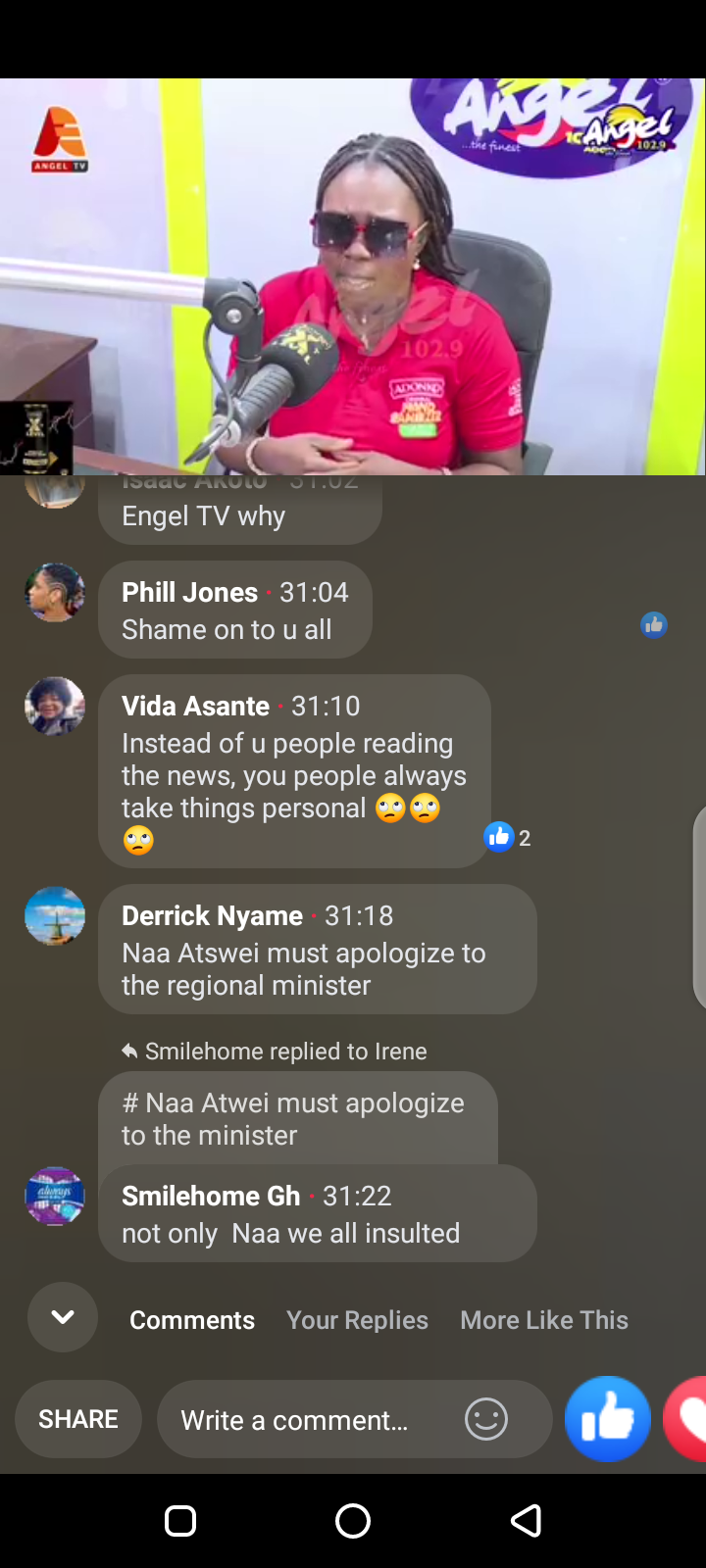This screenshot has height=1568, width=706.
Task: Tap the red heart Love reaction
Action: 686,1418
